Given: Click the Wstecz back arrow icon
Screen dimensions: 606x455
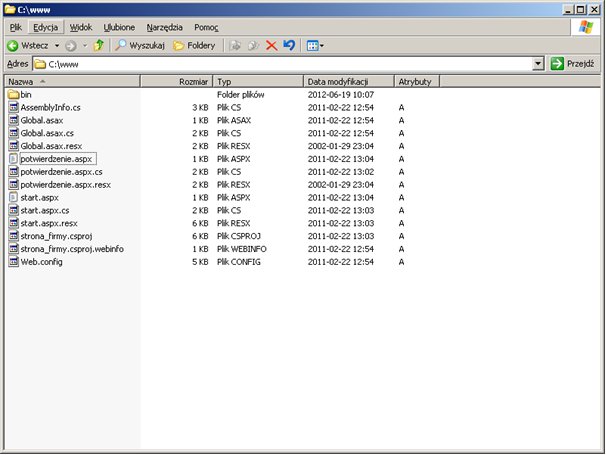Looking at the screenshot, I should click(x=12, y=46).
